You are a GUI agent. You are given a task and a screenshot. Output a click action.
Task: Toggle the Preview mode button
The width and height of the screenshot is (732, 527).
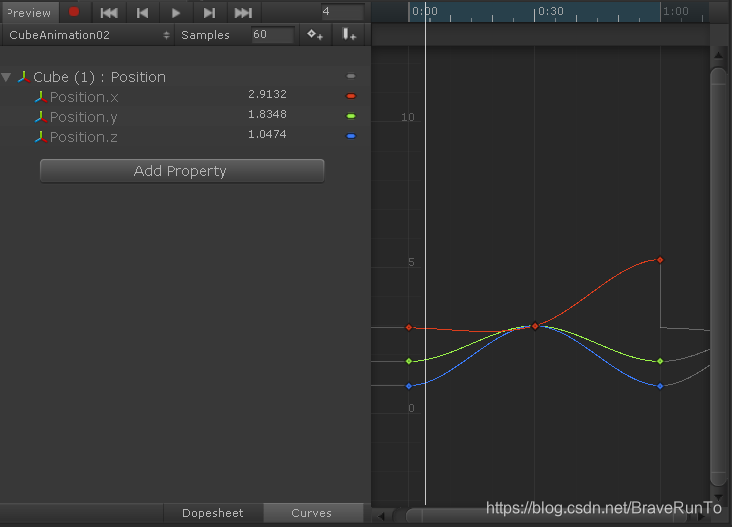[x=29, y=13]
